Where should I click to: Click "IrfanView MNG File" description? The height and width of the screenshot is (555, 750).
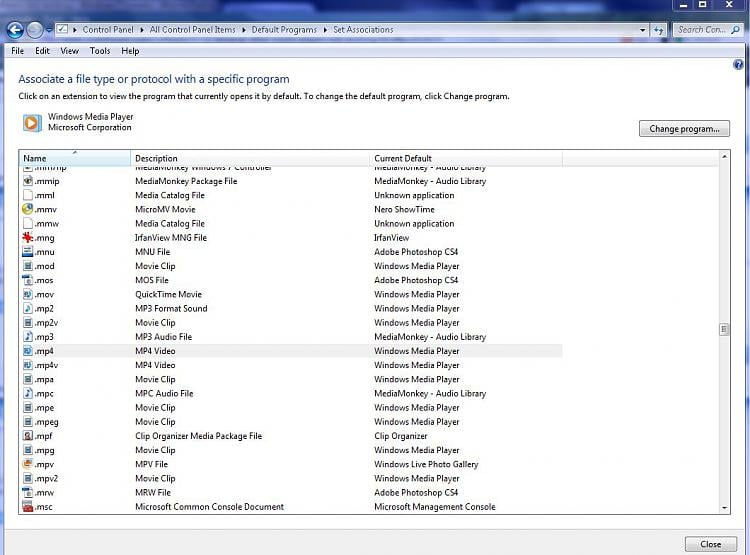(x=171, y=237)
